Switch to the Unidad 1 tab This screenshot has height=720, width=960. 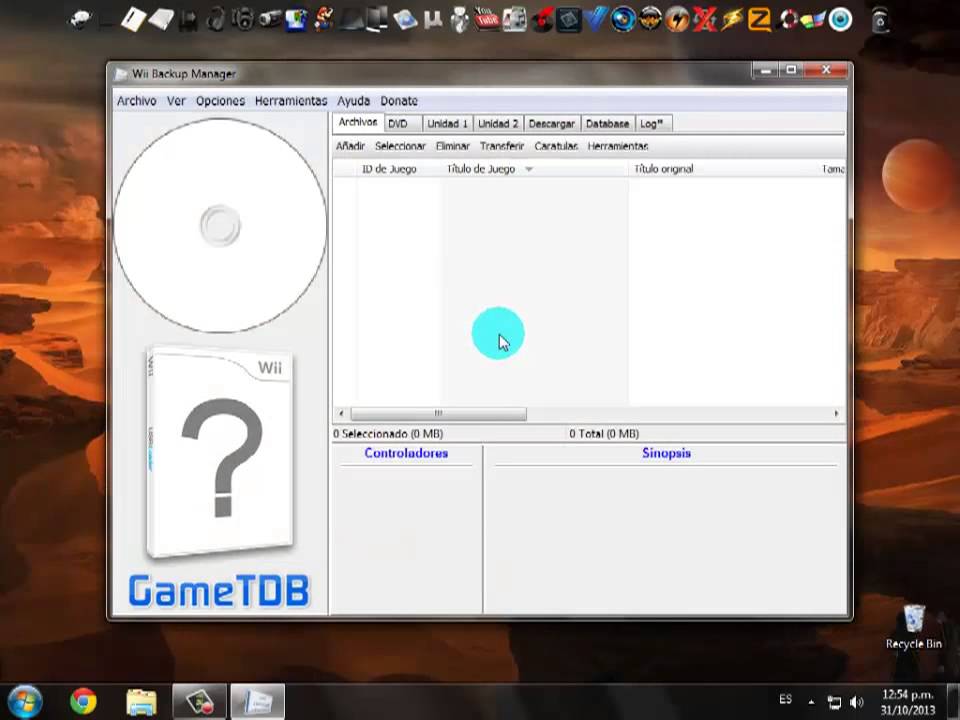tap(447, 124)
